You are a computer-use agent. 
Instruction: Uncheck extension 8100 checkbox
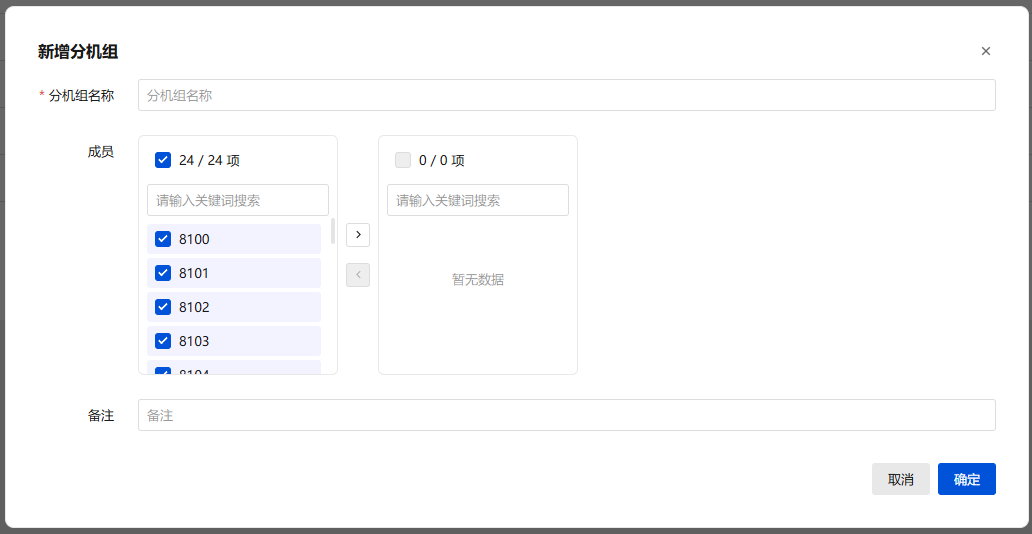tap(163, 239)
